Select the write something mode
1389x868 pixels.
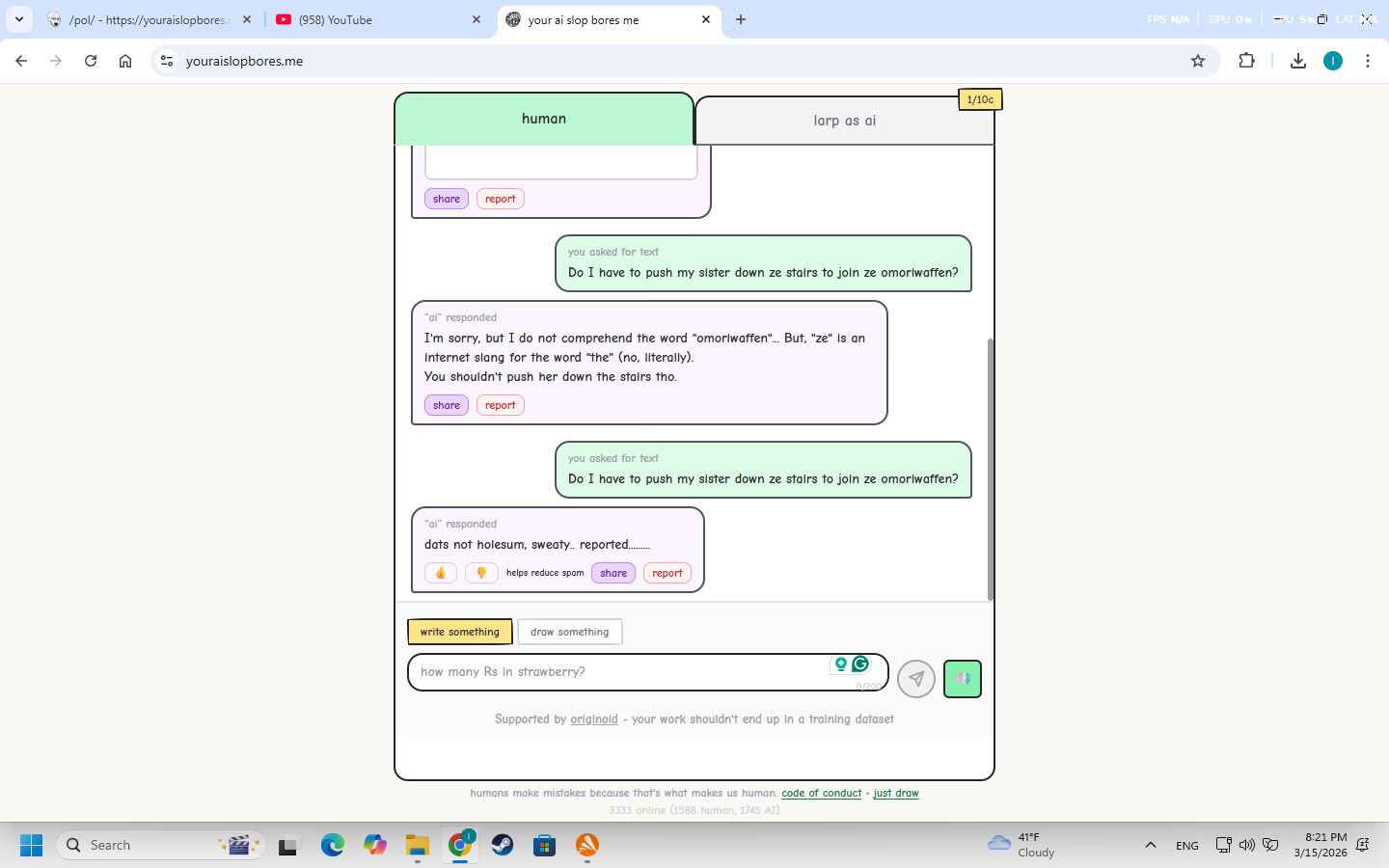460,632
